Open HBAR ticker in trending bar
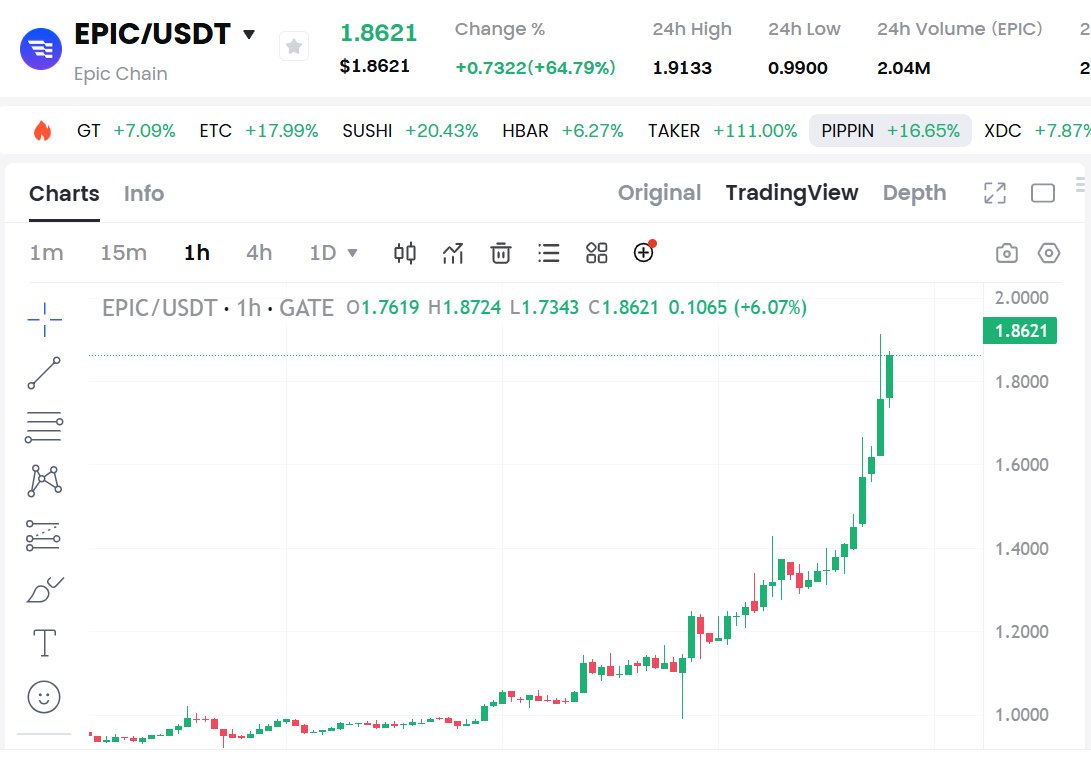Image resolution: width=1091 pixels, height=757 pixels. 563,131
